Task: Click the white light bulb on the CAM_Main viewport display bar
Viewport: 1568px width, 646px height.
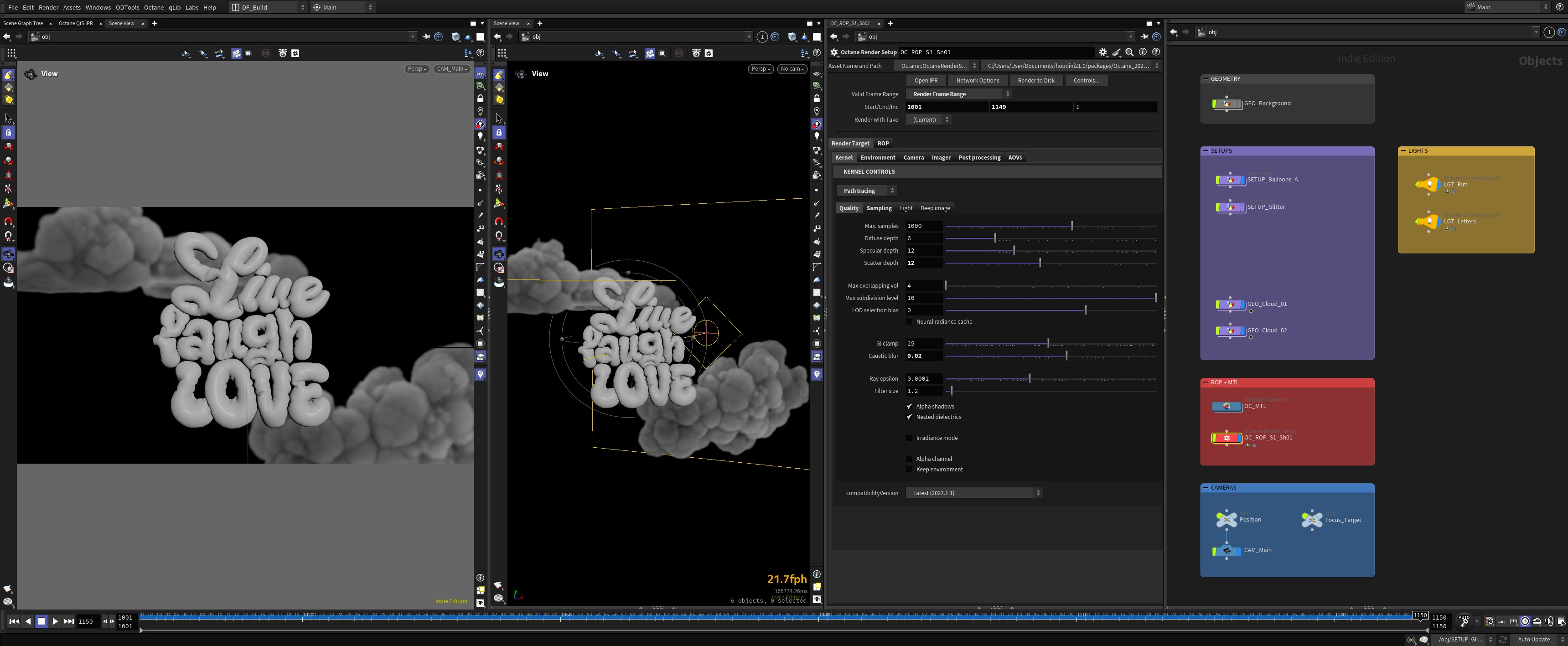Action: pos(480,136)
